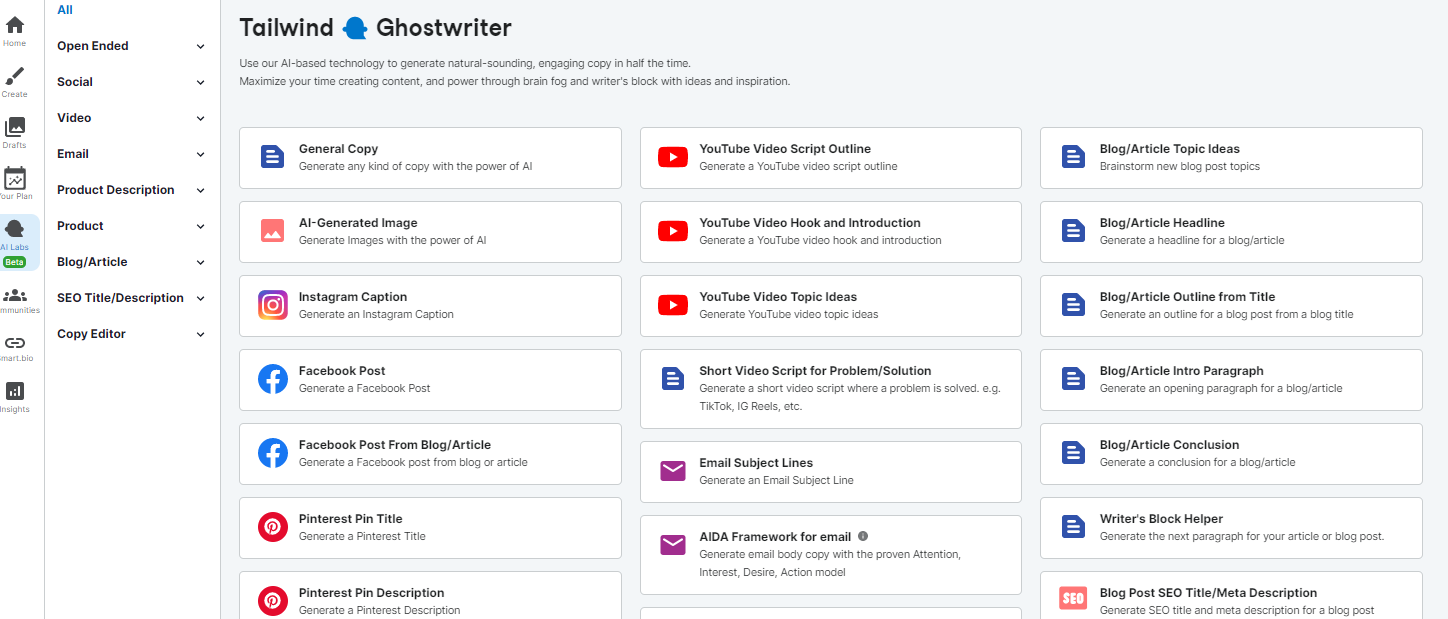The image size is (1448, 619).
Task: Open the Home icon in sidebar
Action: 15,26
